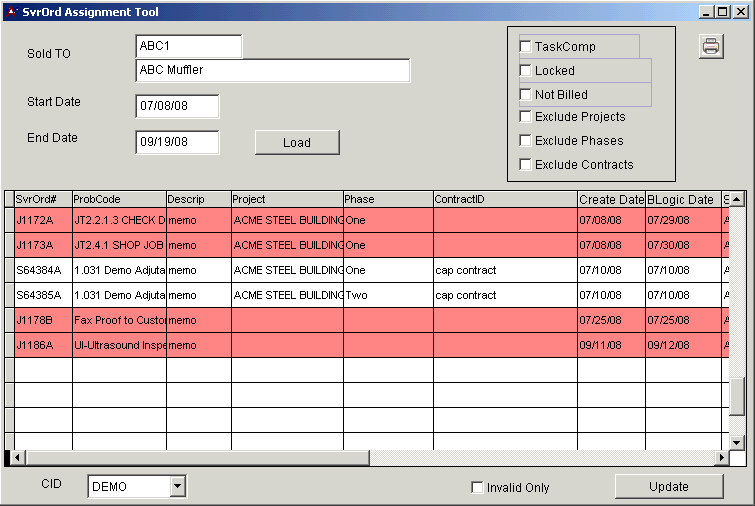Click the Create Date column header
Image resolution: width=755 pixels, height=506 pixels.
coord(610,199)
